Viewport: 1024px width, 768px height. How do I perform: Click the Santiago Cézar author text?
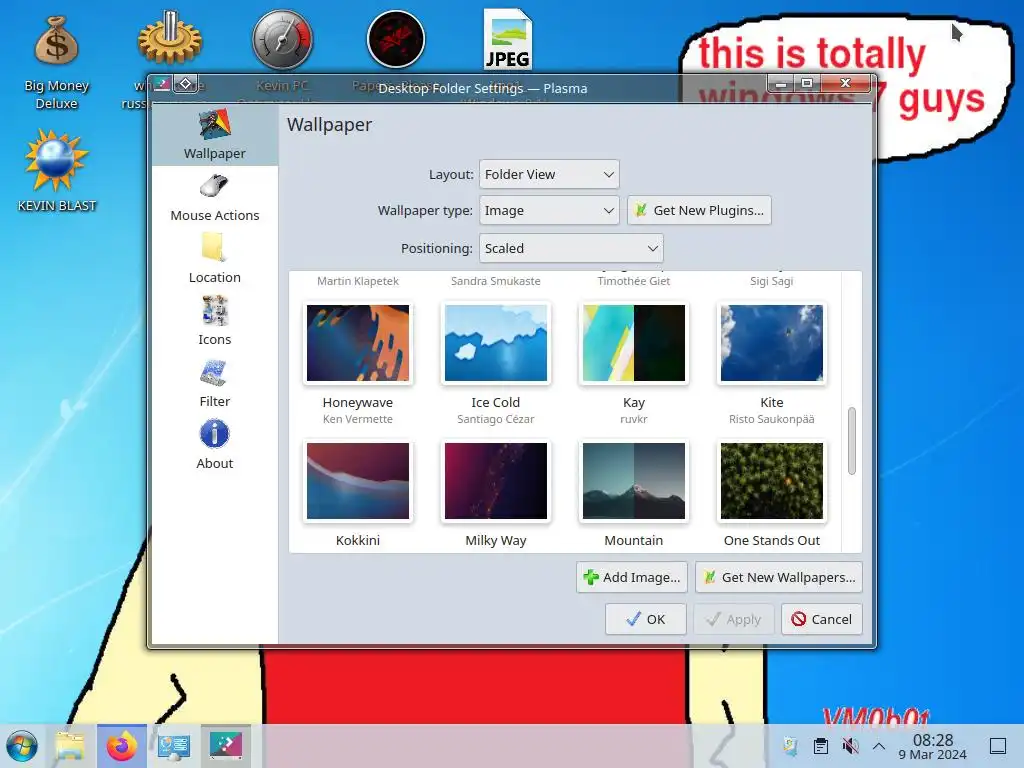(x=496, y=419)
